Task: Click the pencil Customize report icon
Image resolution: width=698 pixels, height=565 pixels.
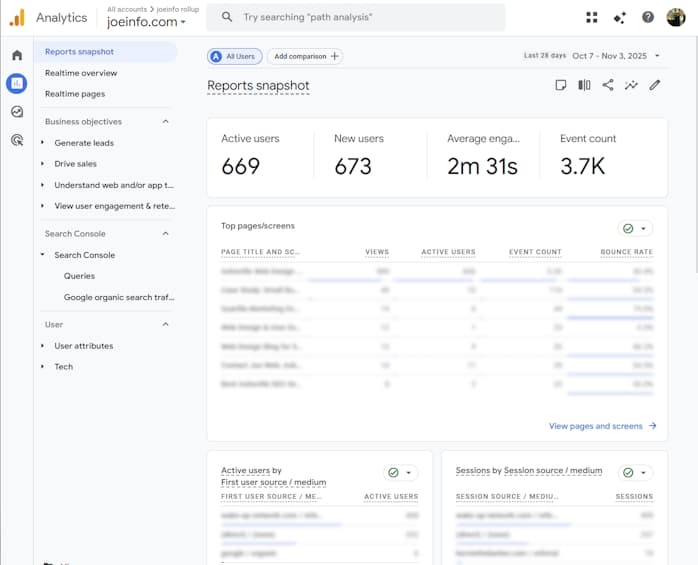Action: tap(655, 86)
